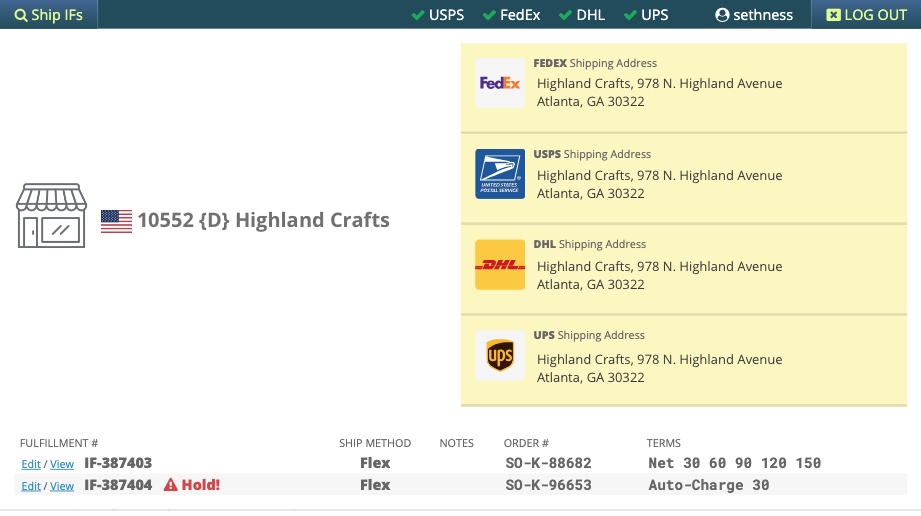Click the sethness user profile icon

(x=722, y=15)
